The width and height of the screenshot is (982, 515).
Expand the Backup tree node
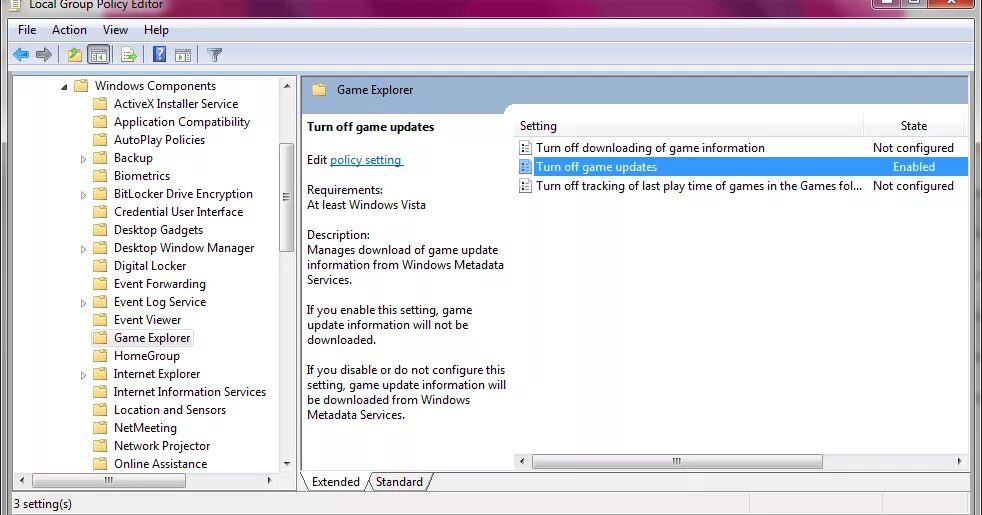click(x=83, y=159)
